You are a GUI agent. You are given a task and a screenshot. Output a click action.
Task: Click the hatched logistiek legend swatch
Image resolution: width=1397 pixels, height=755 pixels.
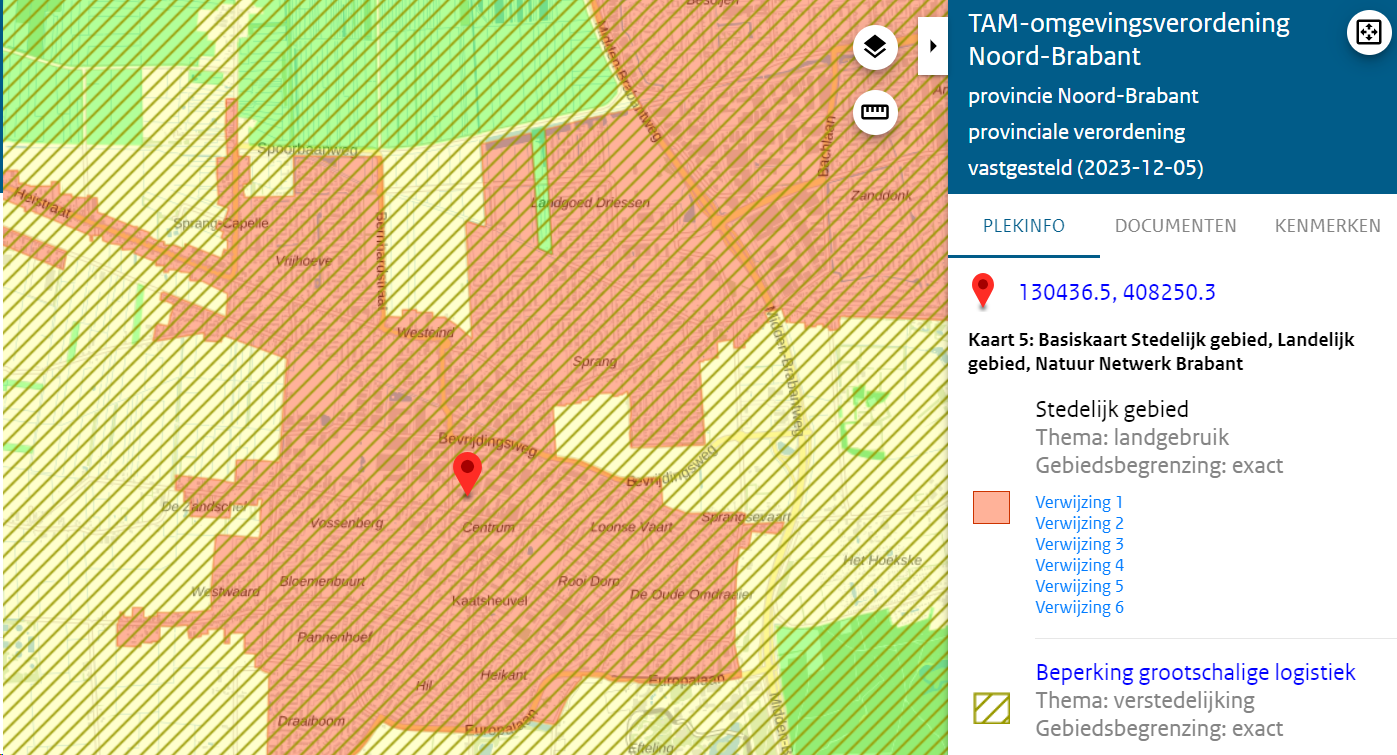coord(992,708)
